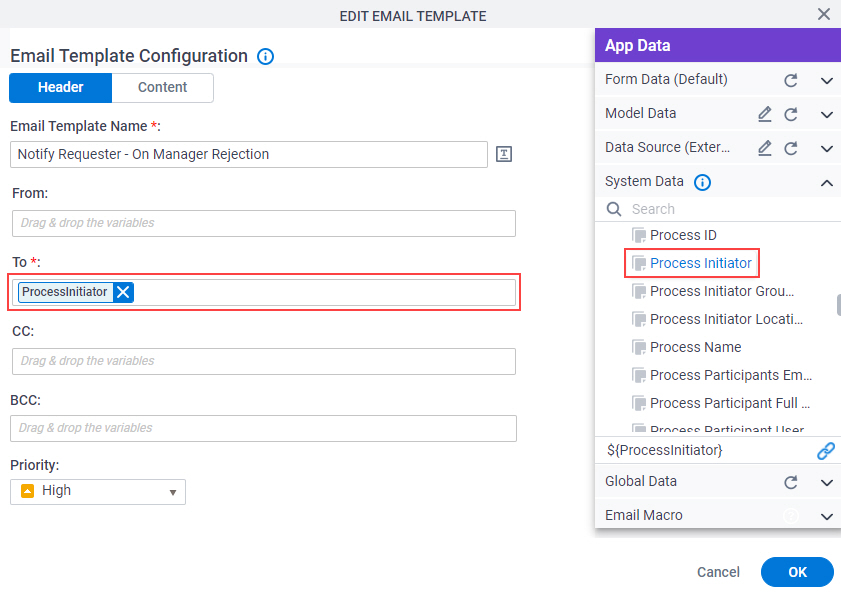Edit the Model Data section
Image resolution: width=841 pixels, height=593 pixels.
point(765,114)
